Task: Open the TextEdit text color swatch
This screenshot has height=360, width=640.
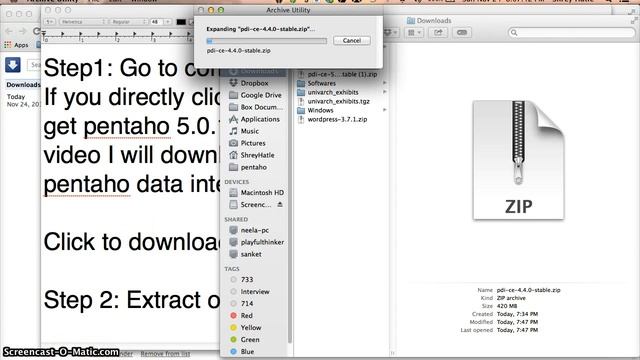Action: pos(181,22)
